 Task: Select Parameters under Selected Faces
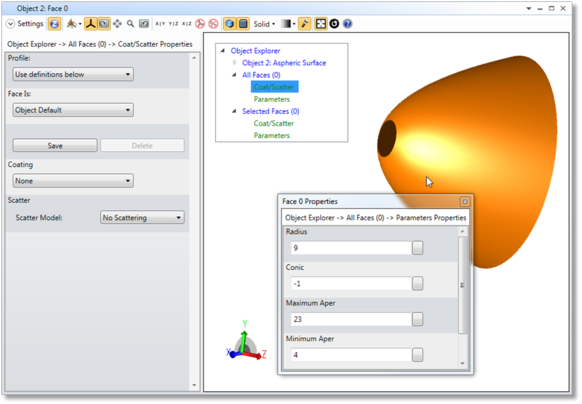(272, 136)
